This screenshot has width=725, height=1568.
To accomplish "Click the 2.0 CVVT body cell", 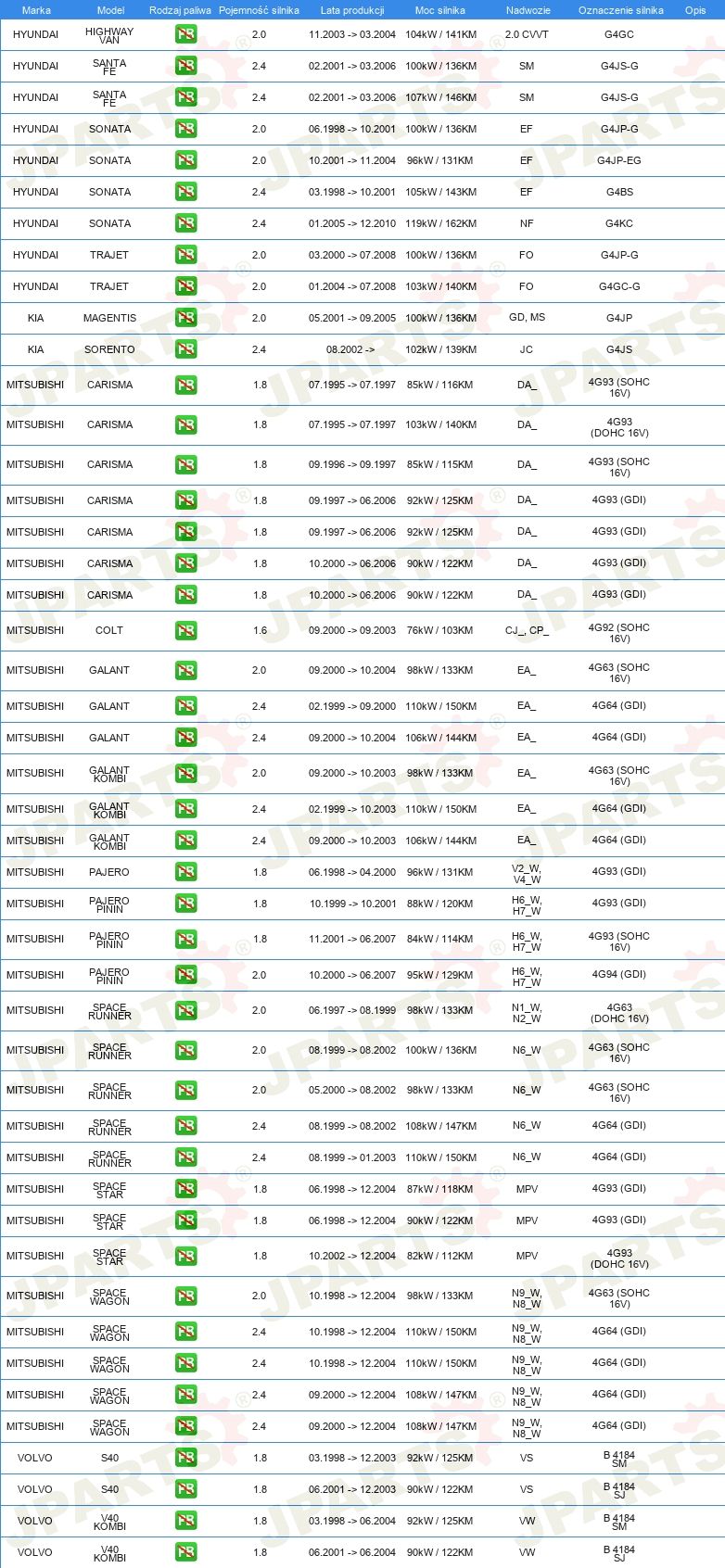I will pyautogui.click(x=527, y=34).
